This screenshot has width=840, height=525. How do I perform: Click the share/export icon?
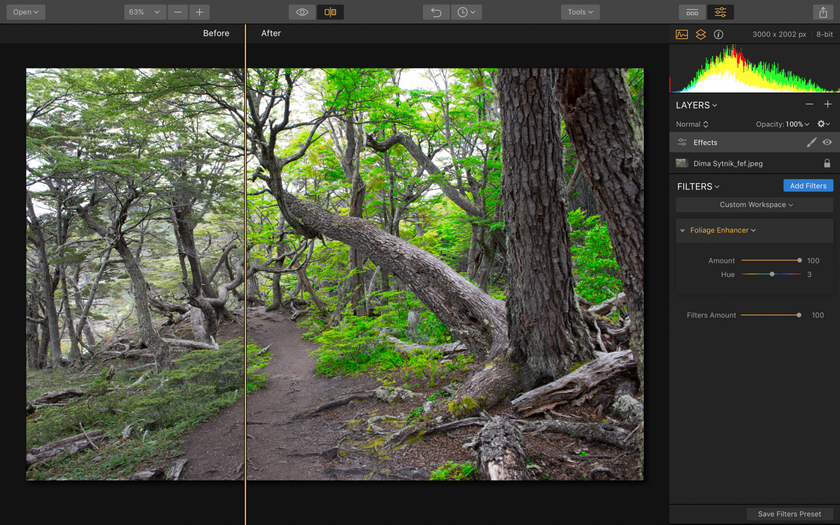(x=822, y=12)
